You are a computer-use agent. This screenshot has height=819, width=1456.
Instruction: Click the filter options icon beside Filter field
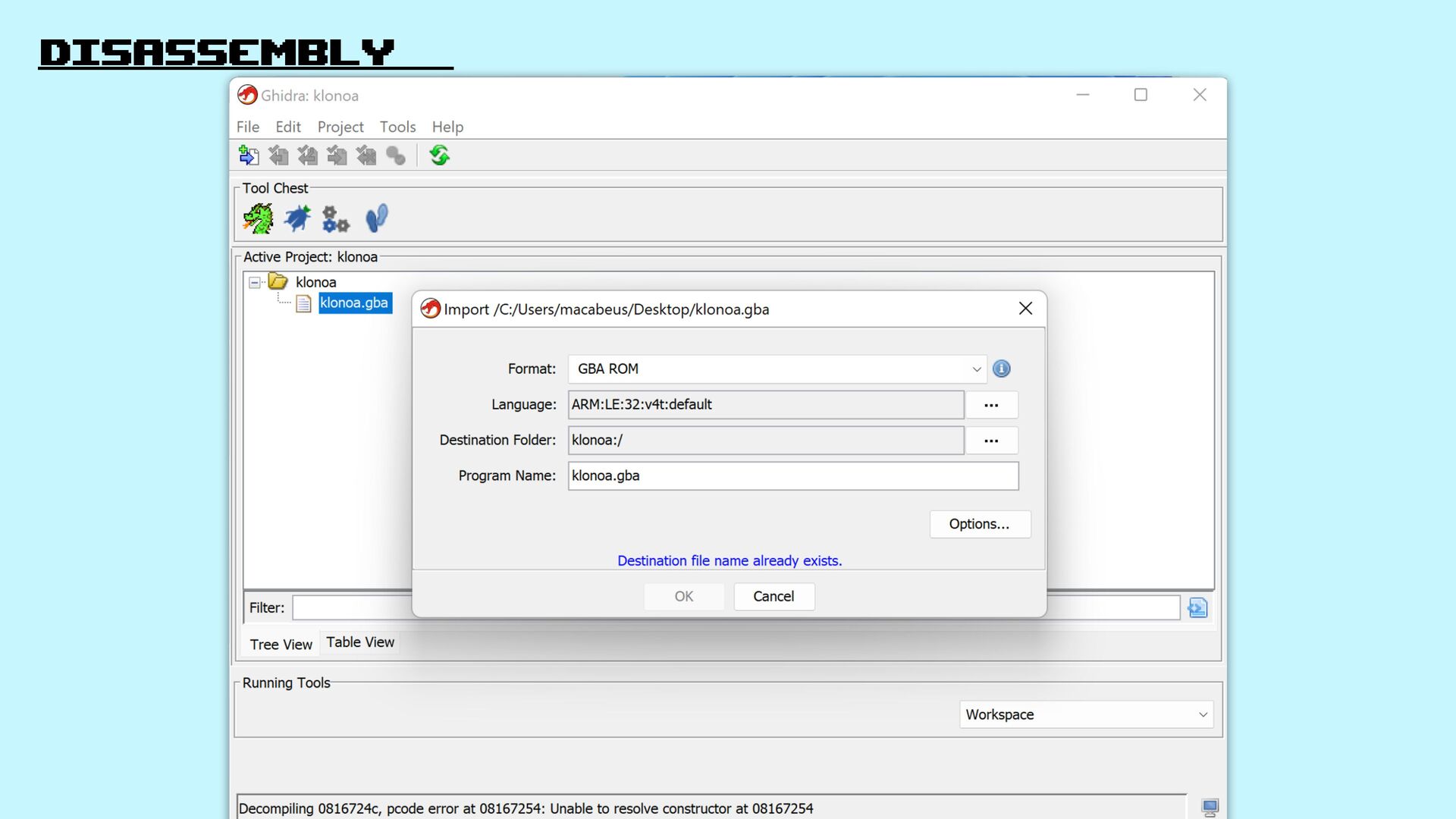[1197, 607]
